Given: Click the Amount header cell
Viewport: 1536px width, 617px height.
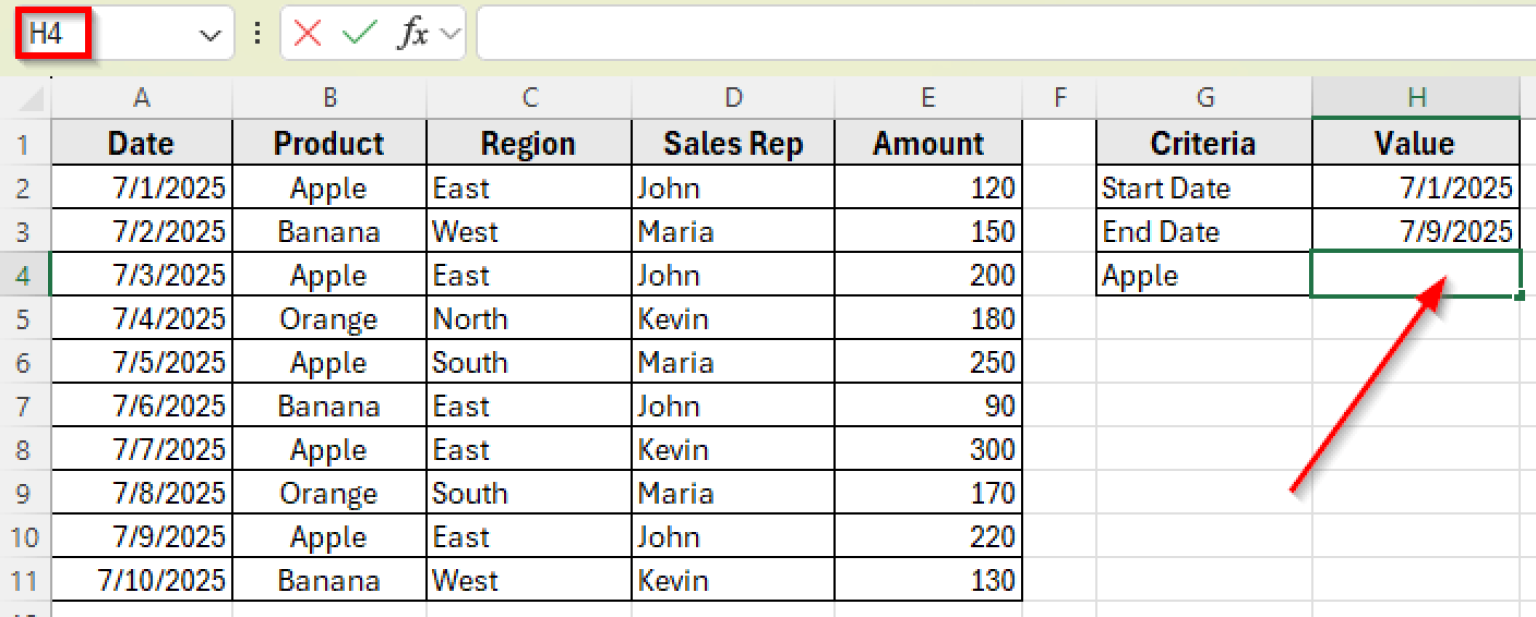Looking at the screenshot, I should 928,143.
